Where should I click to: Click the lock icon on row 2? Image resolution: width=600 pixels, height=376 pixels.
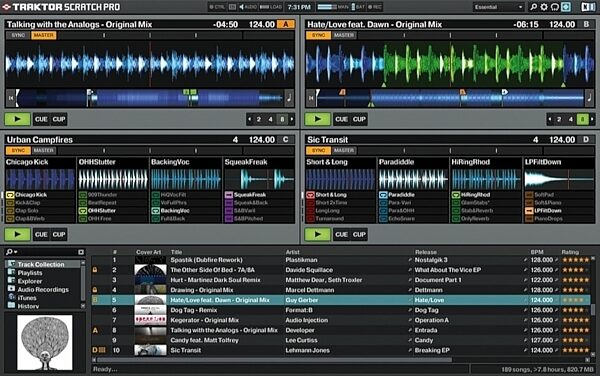95,270
